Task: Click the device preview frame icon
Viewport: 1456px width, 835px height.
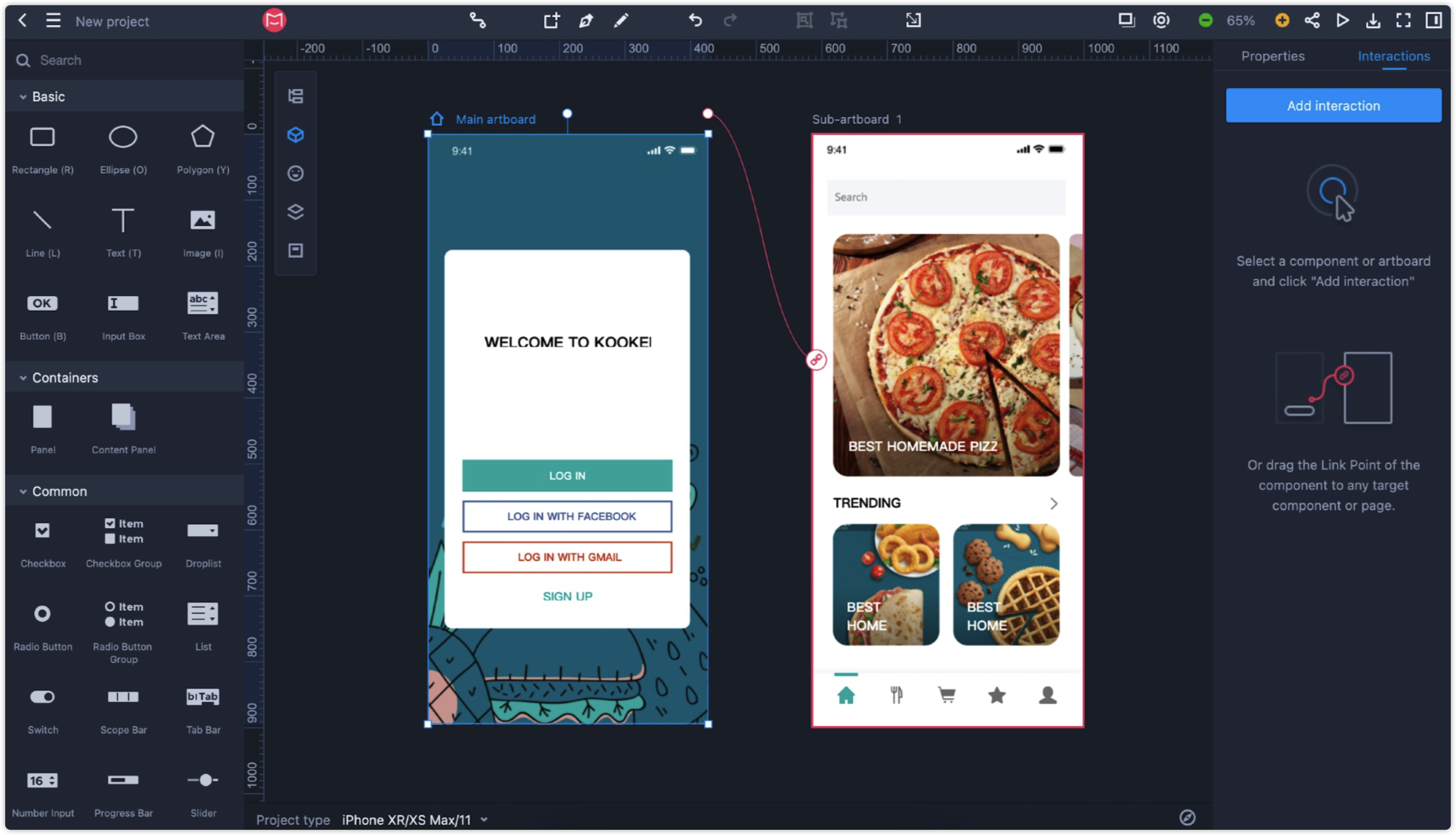Action: point(1126,21)
